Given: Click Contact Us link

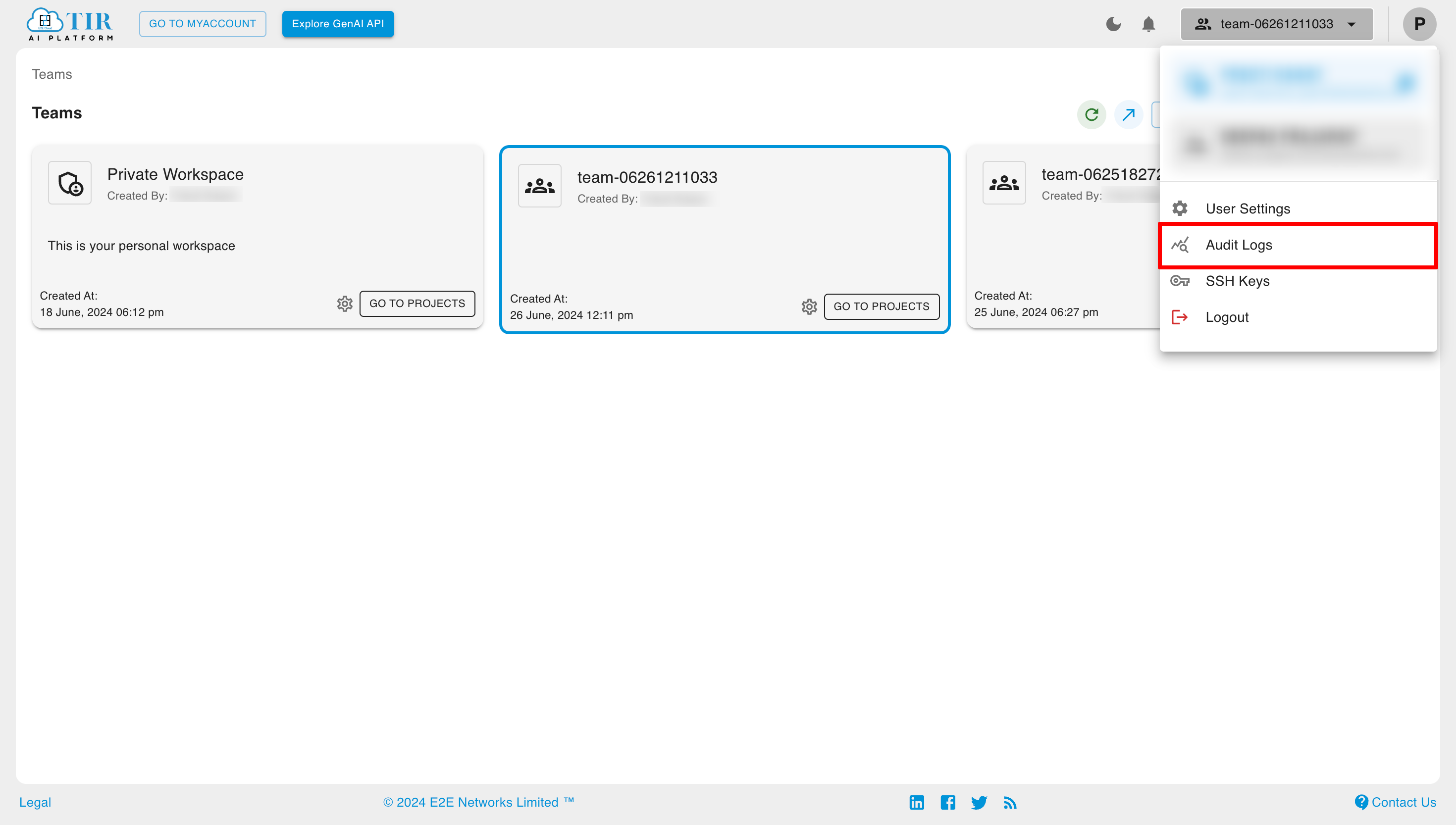Looking at the screenshot, I should pos(1395,802).
